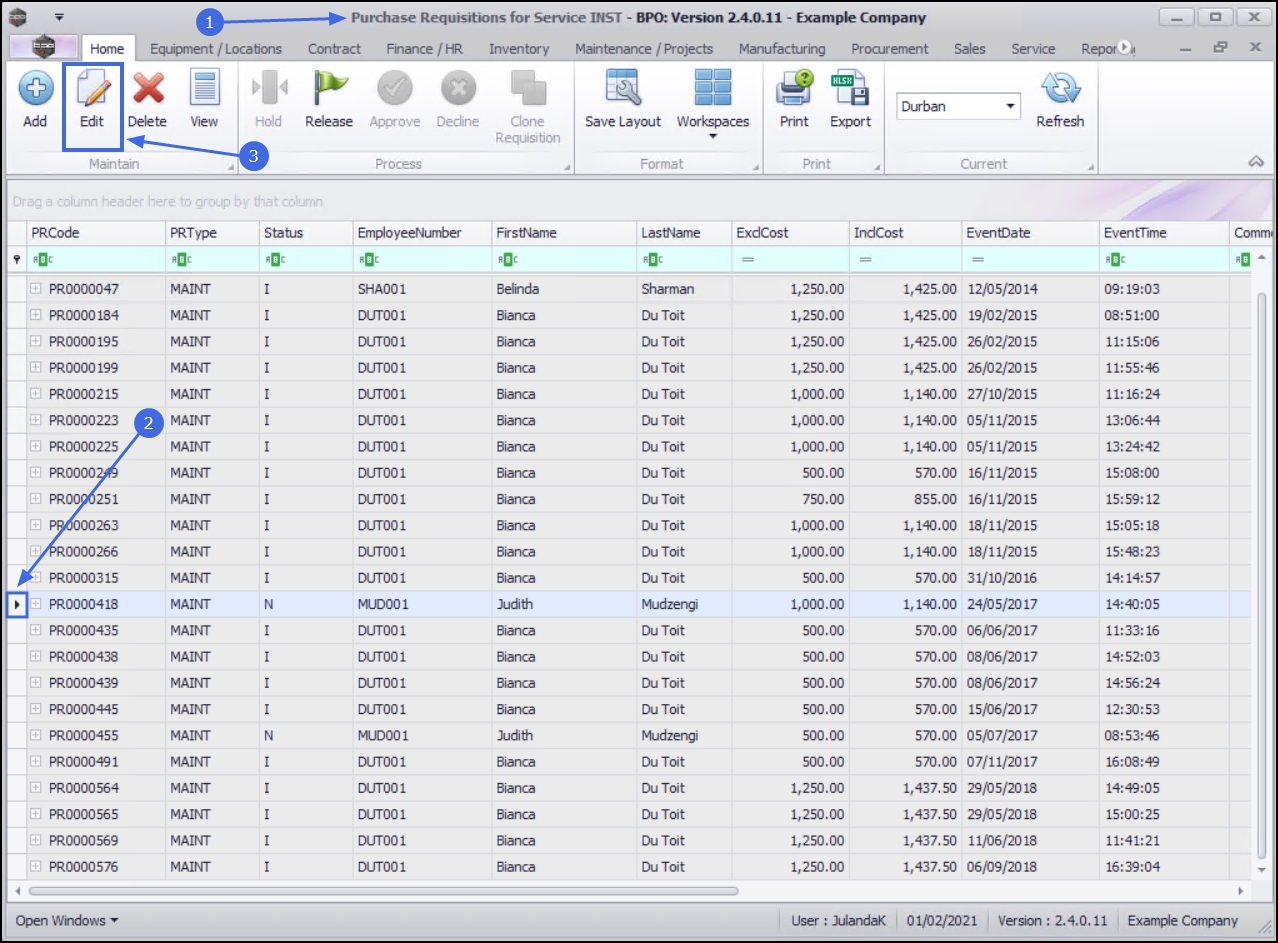This screenshot has width=1278, height=943.
Task: Click the Edit pencil icon
Action: click(x=92, y=92)
